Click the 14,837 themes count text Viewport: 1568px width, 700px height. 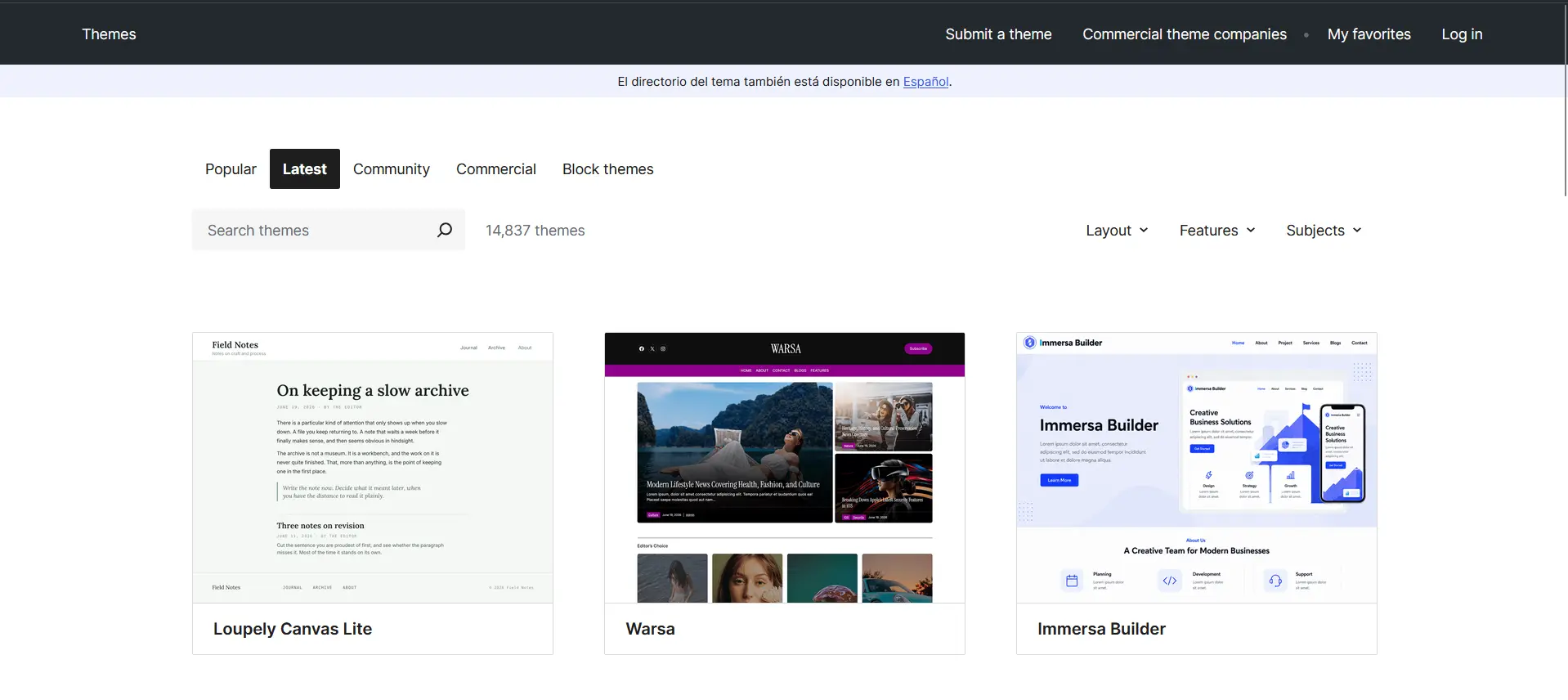pos(535,231)
